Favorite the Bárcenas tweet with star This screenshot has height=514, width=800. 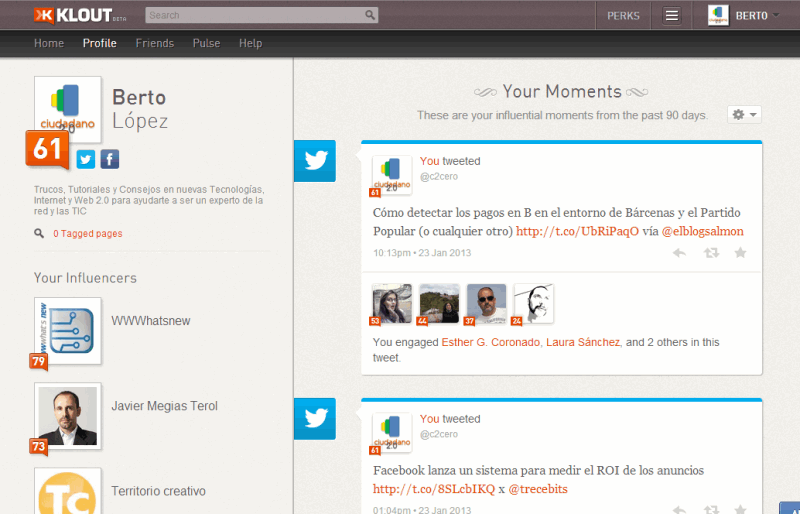[x=740, y=253]
